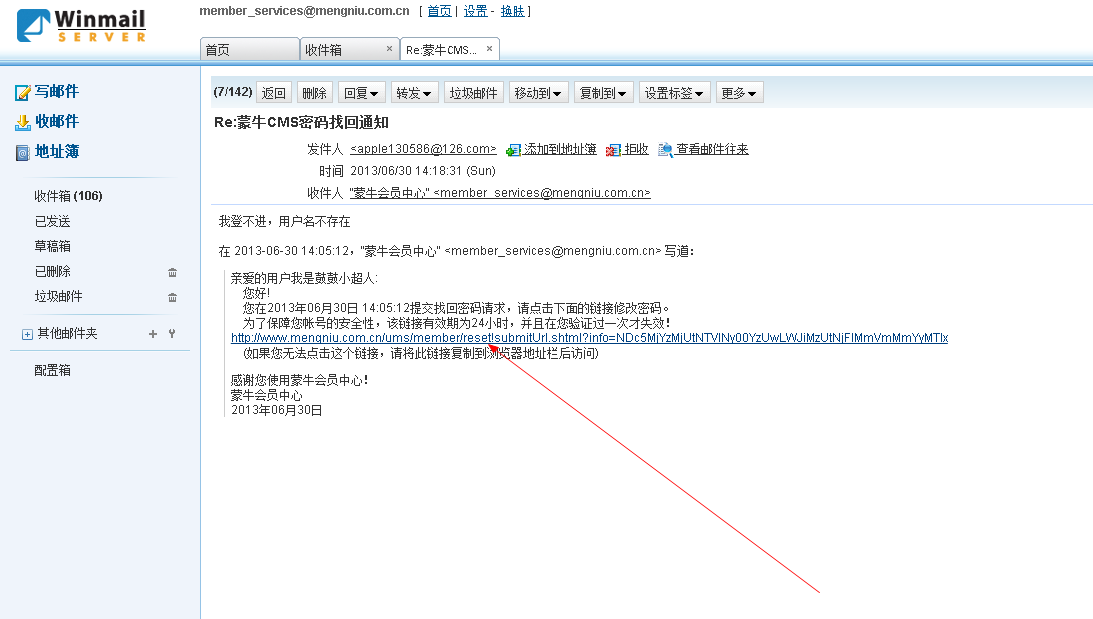Click the add to address book icon

tap(514, 150)
